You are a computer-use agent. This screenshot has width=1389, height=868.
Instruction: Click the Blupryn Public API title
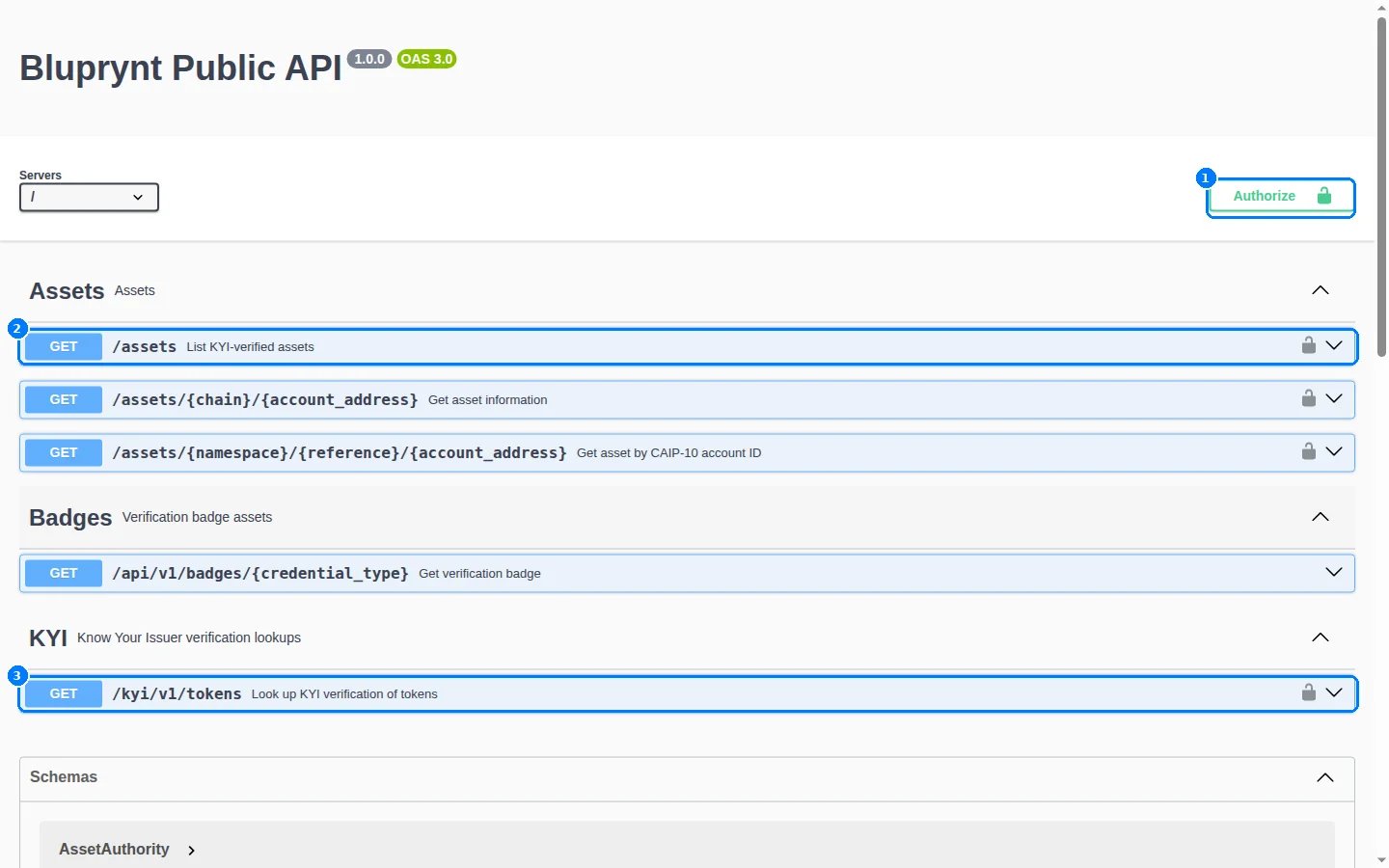tap(180, 68)
